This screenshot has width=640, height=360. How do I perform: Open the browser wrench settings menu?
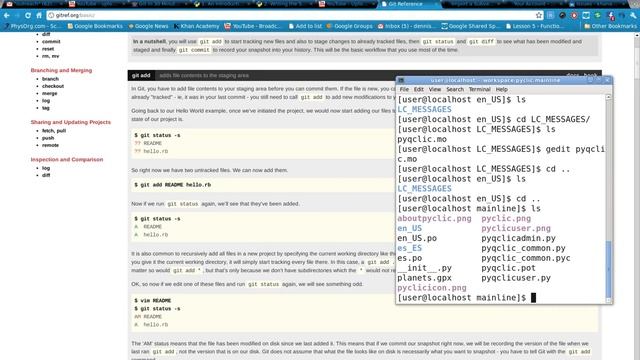tap(633, 15)
